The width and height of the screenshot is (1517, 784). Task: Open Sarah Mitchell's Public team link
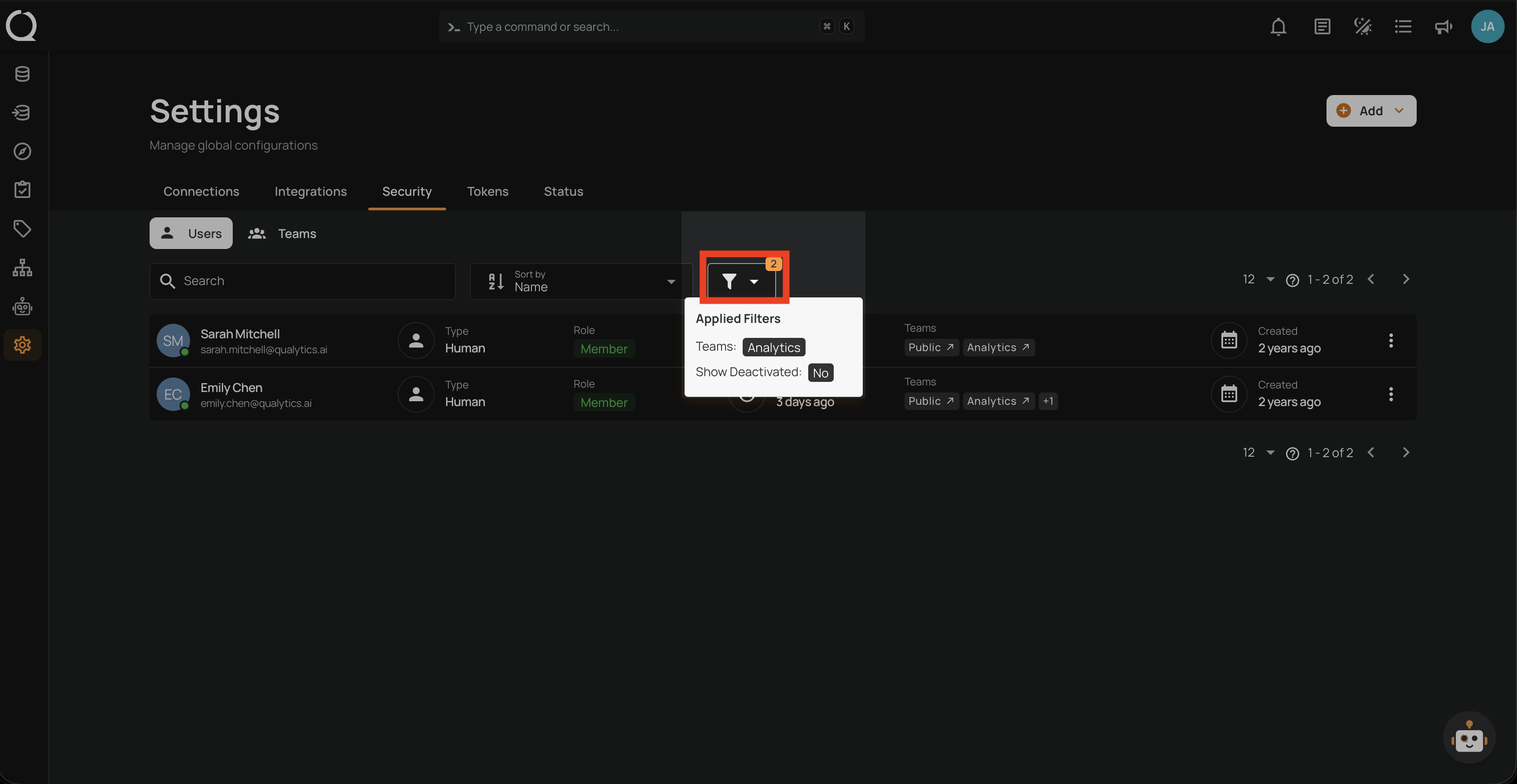931,348
